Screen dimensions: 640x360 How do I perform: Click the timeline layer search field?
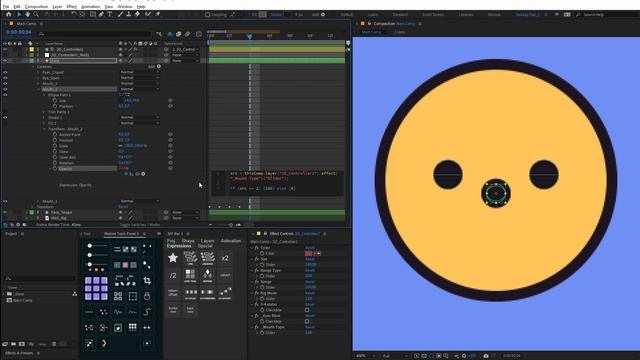point(95,34)
